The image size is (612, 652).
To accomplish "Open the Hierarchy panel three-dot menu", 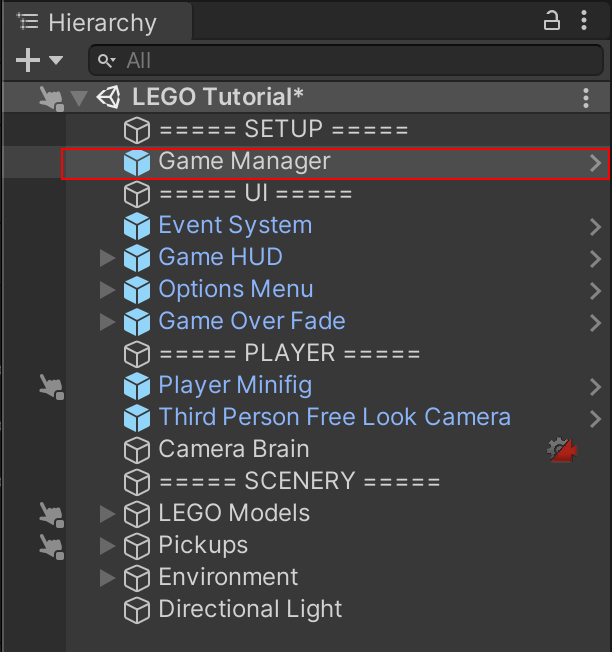I will [585, 21].
